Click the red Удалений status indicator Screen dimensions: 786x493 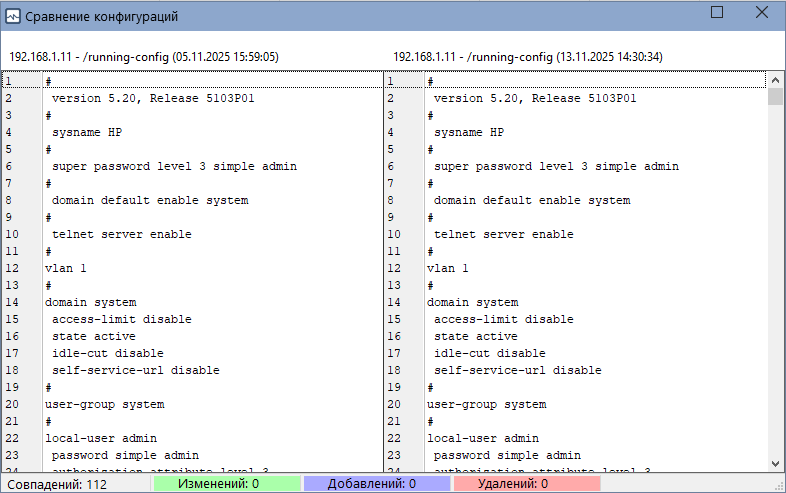(526, 484)
